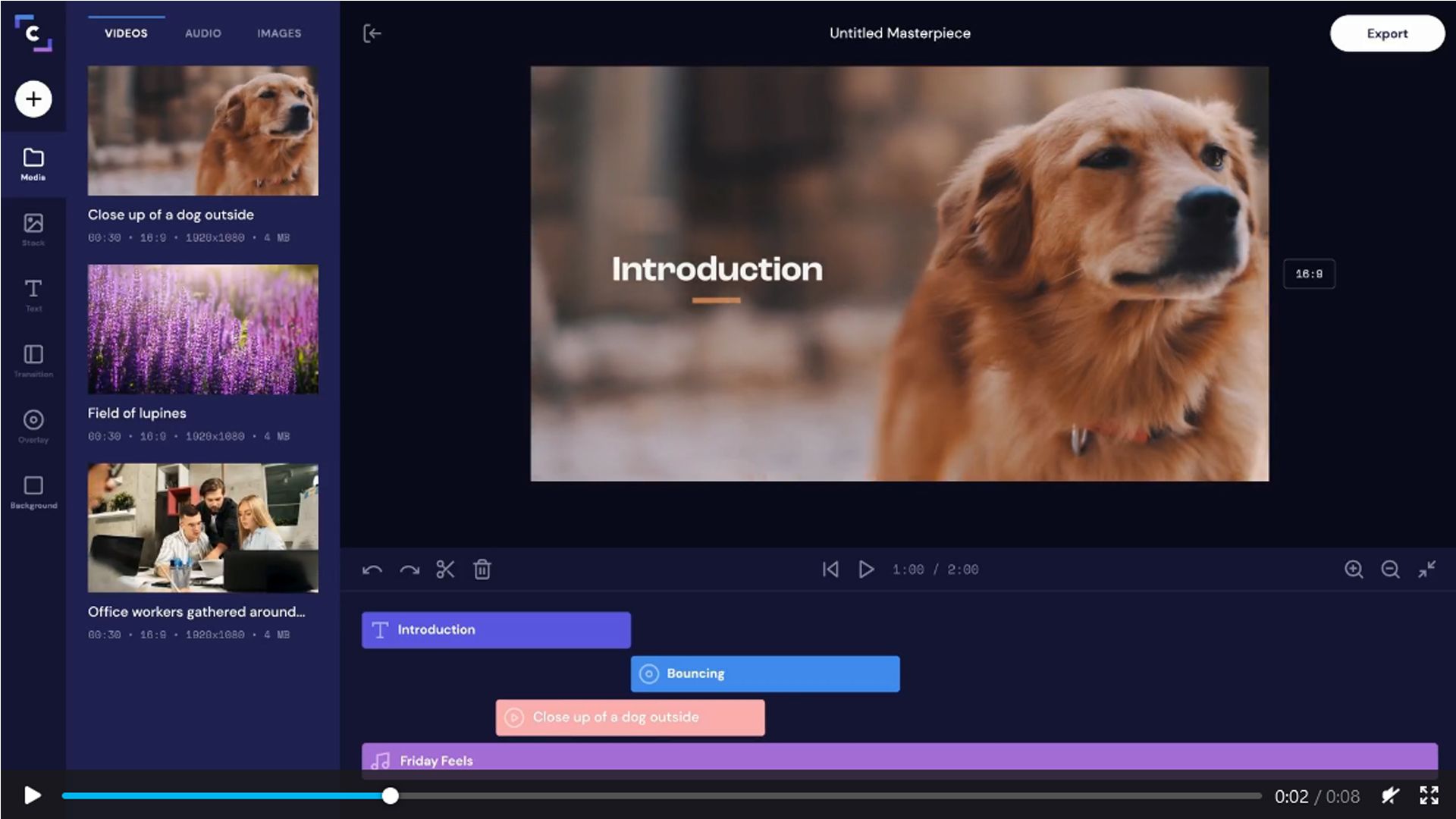Viewport: 1456px width, 819px height.
Task: Switch to the AUDIO tab
Action: [202, 33]
